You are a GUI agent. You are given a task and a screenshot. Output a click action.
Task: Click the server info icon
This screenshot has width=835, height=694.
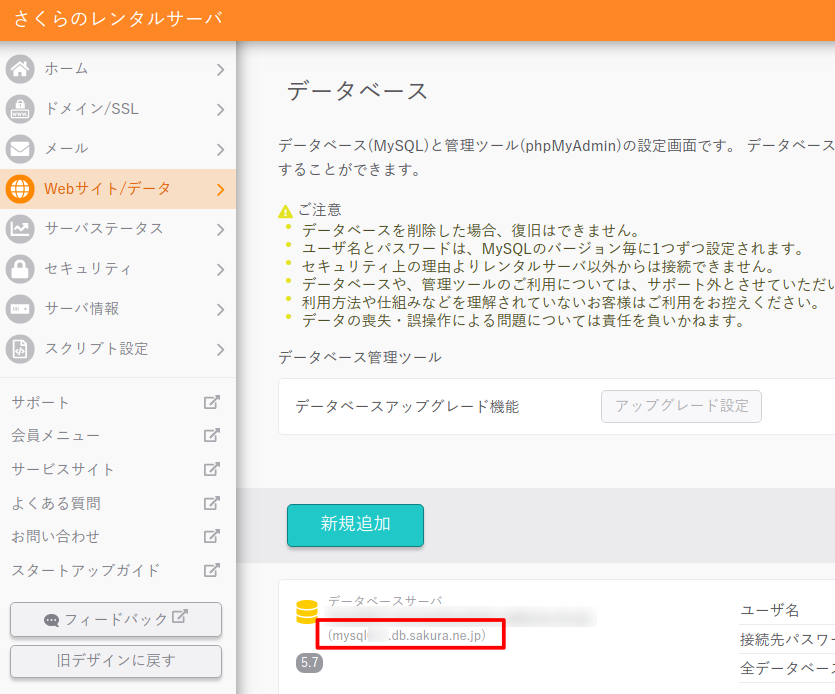pyautogui.click(x=20, y=309)
